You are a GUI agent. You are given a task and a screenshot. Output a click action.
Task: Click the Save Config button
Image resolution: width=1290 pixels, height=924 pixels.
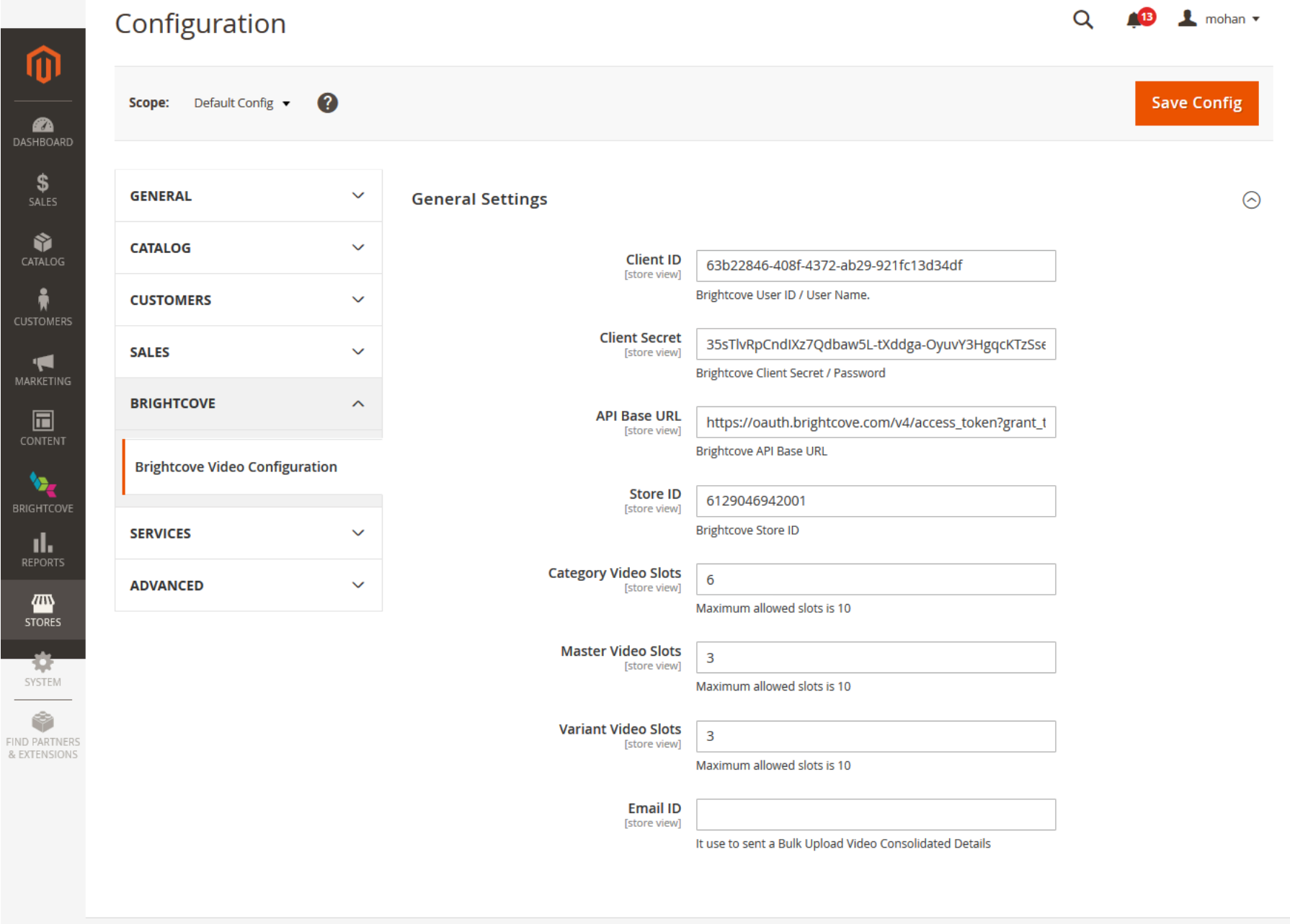[1196, 103]
